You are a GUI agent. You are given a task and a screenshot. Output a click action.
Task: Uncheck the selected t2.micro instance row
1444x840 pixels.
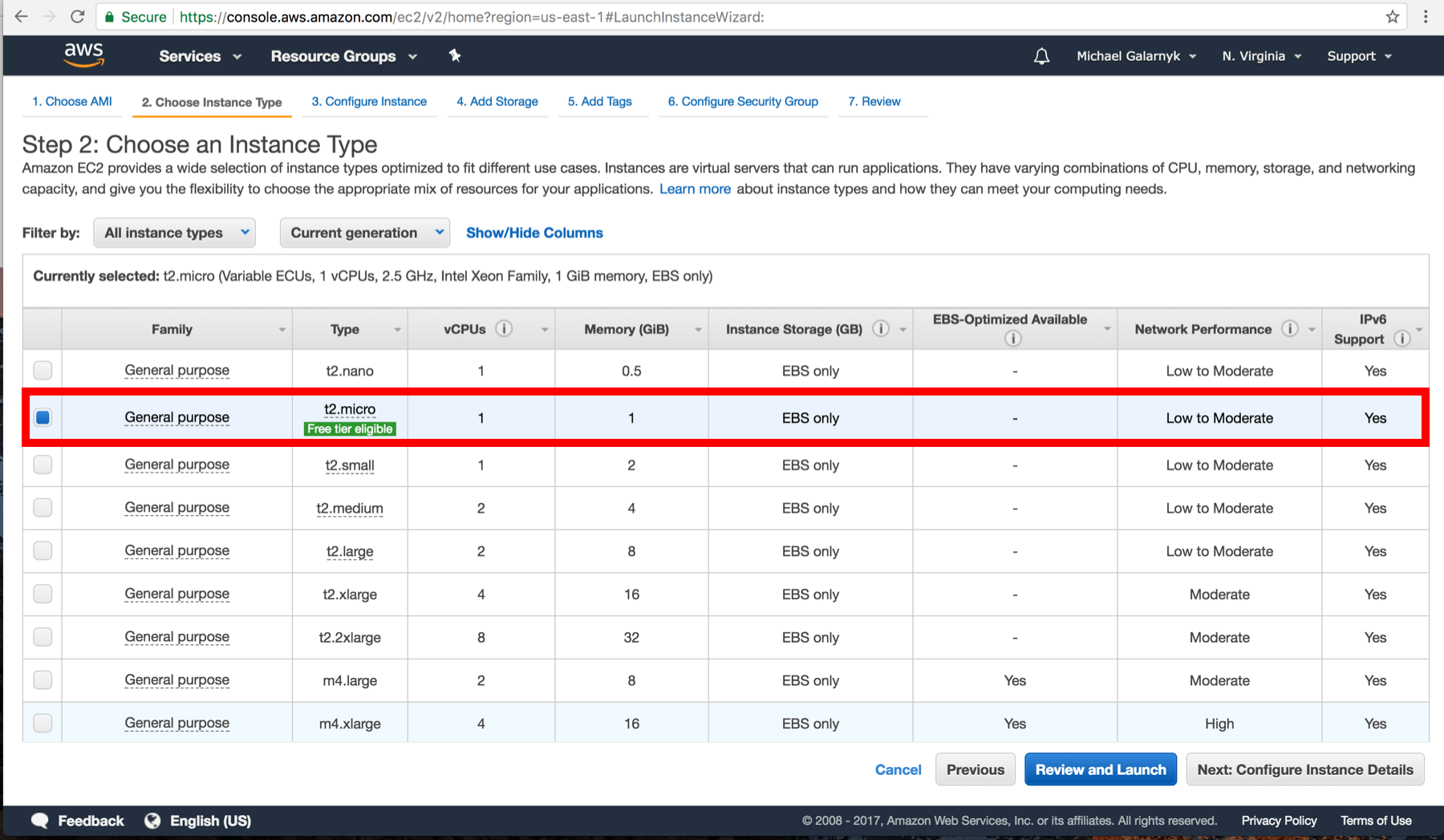point(43,417)
